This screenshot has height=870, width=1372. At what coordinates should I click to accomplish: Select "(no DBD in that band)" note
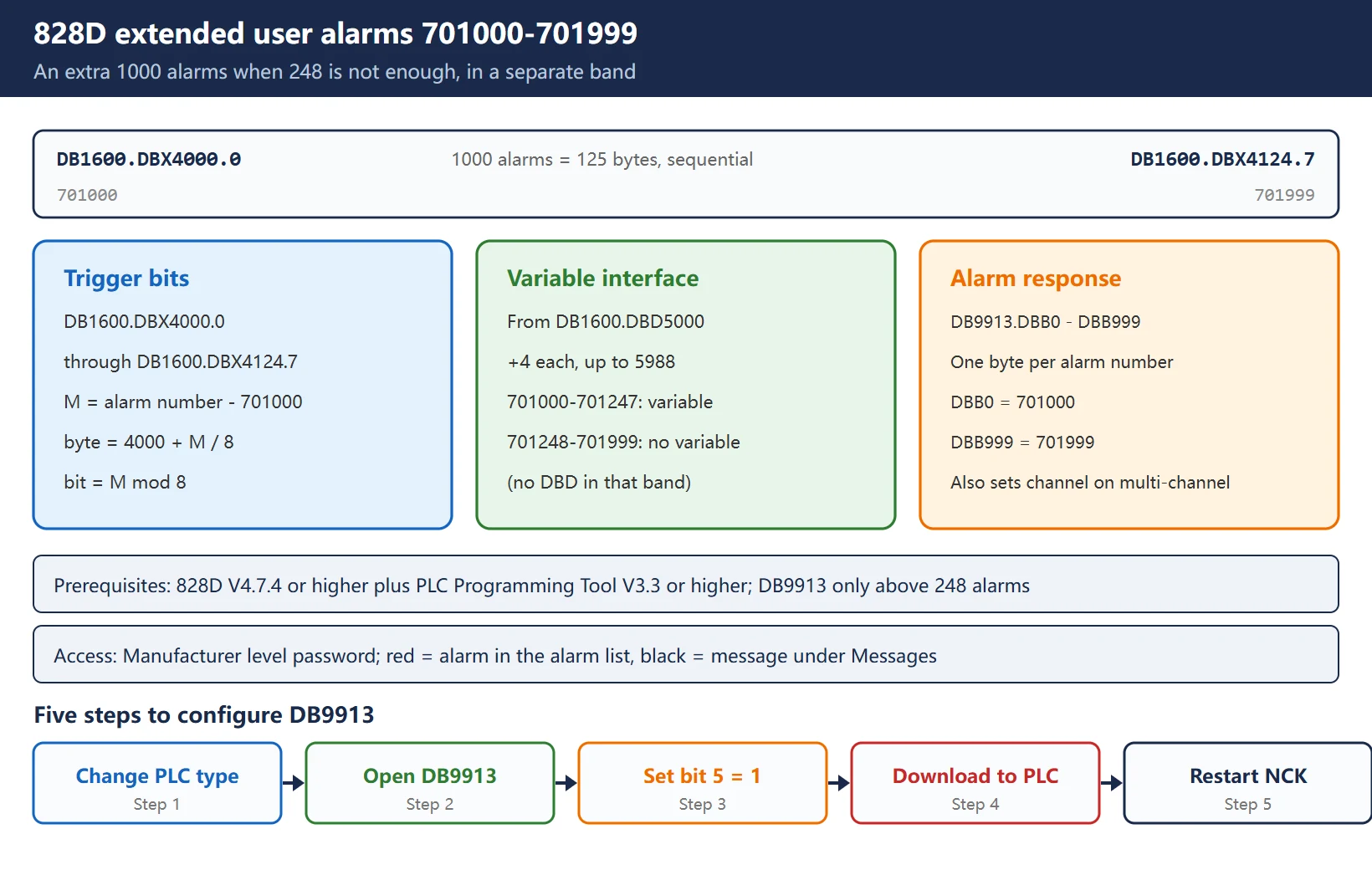tap(599, 482)
